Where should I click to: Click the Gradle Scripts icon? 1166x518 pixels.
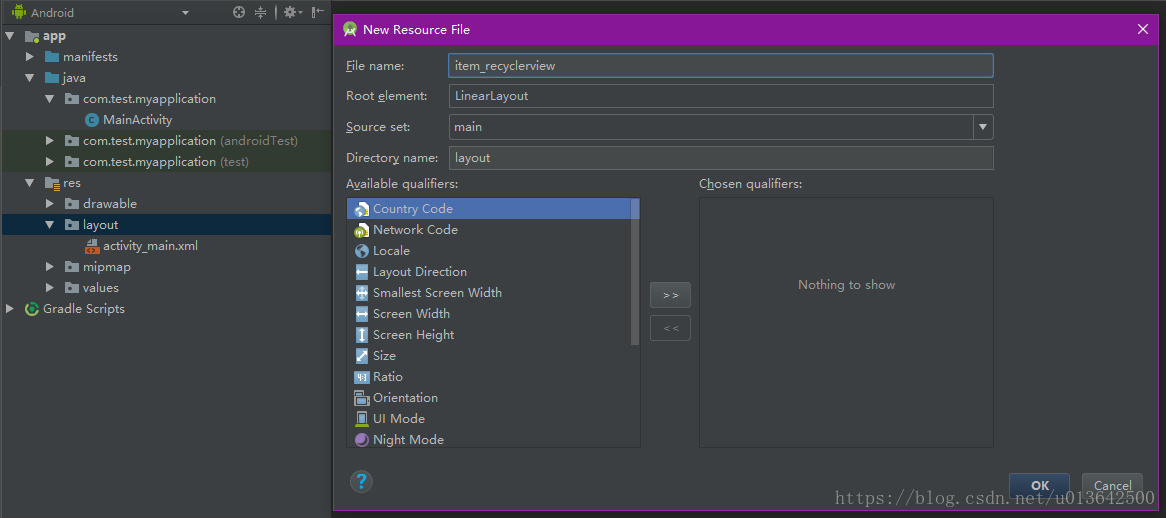[x=32, y=308]
